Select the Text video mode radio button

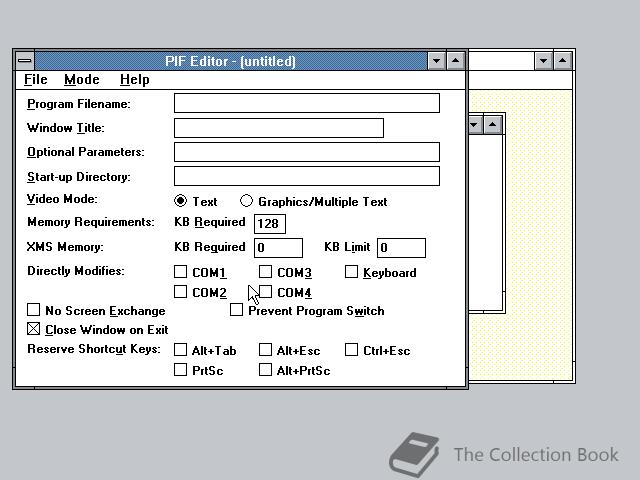180,201
